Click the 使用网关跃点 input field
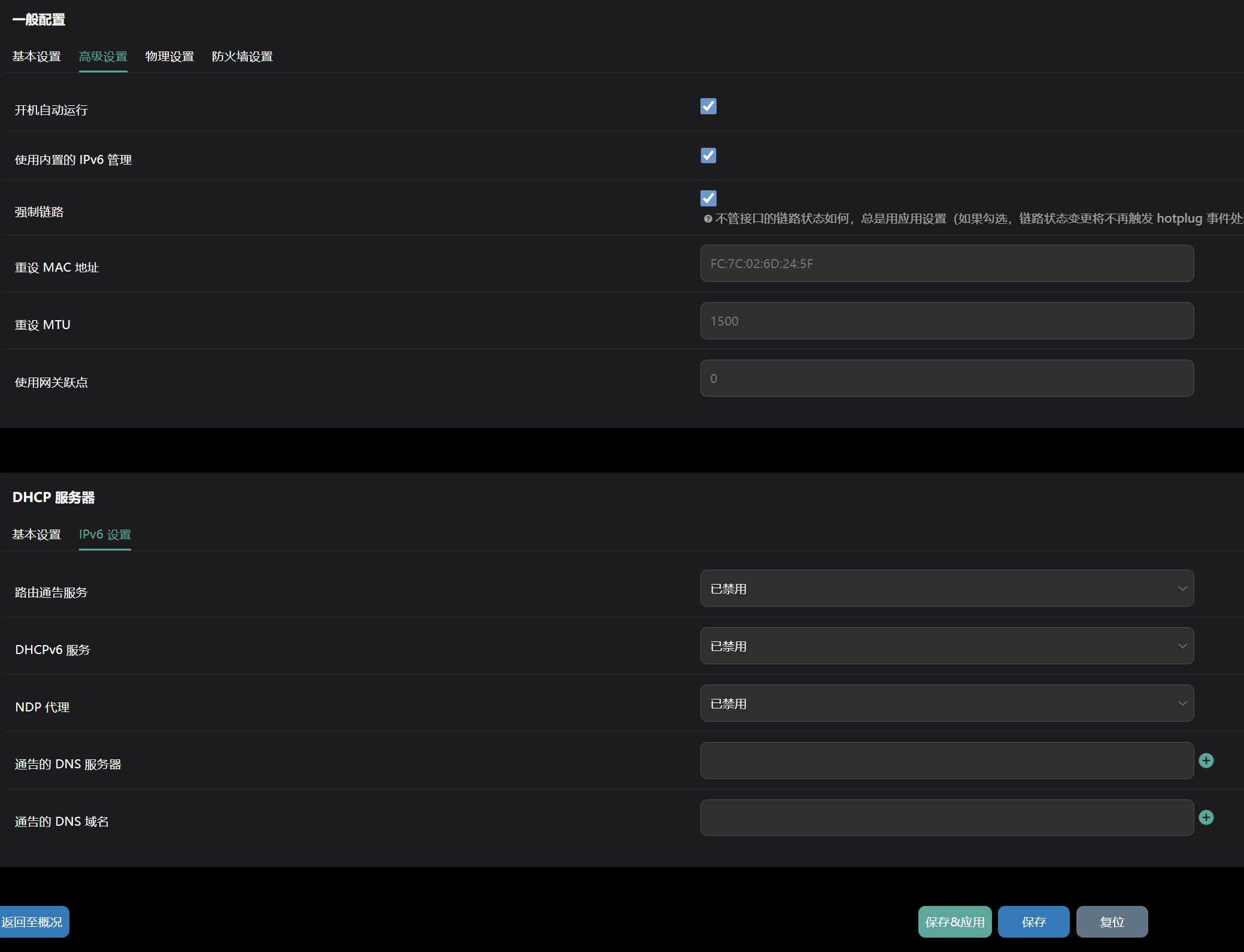1244x952 pixels. (x=946, y=378)
